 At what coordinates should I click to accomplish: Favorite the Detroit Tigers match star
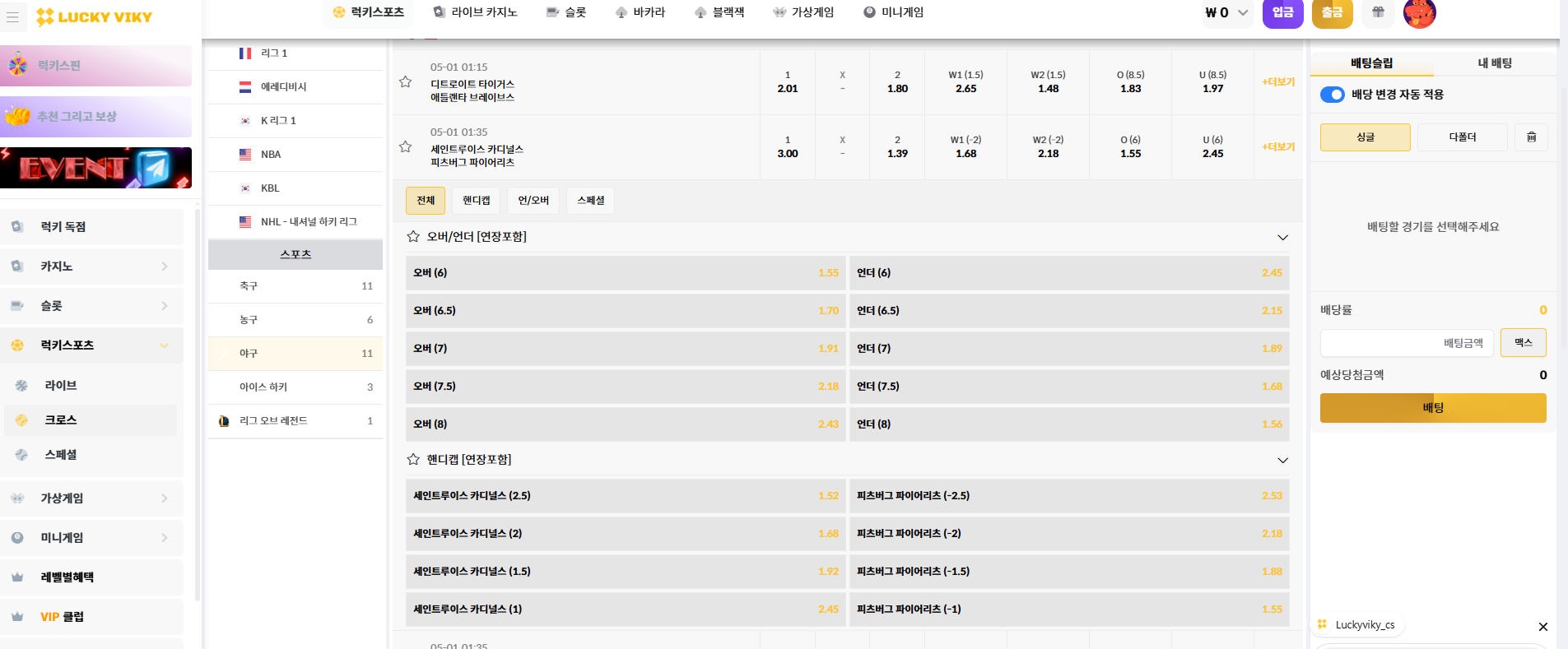[x=405, y=82]
